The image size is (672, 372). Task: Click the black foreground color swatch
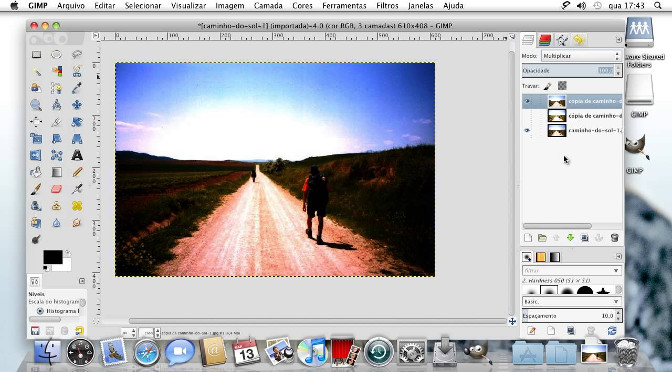pos(53,257)
